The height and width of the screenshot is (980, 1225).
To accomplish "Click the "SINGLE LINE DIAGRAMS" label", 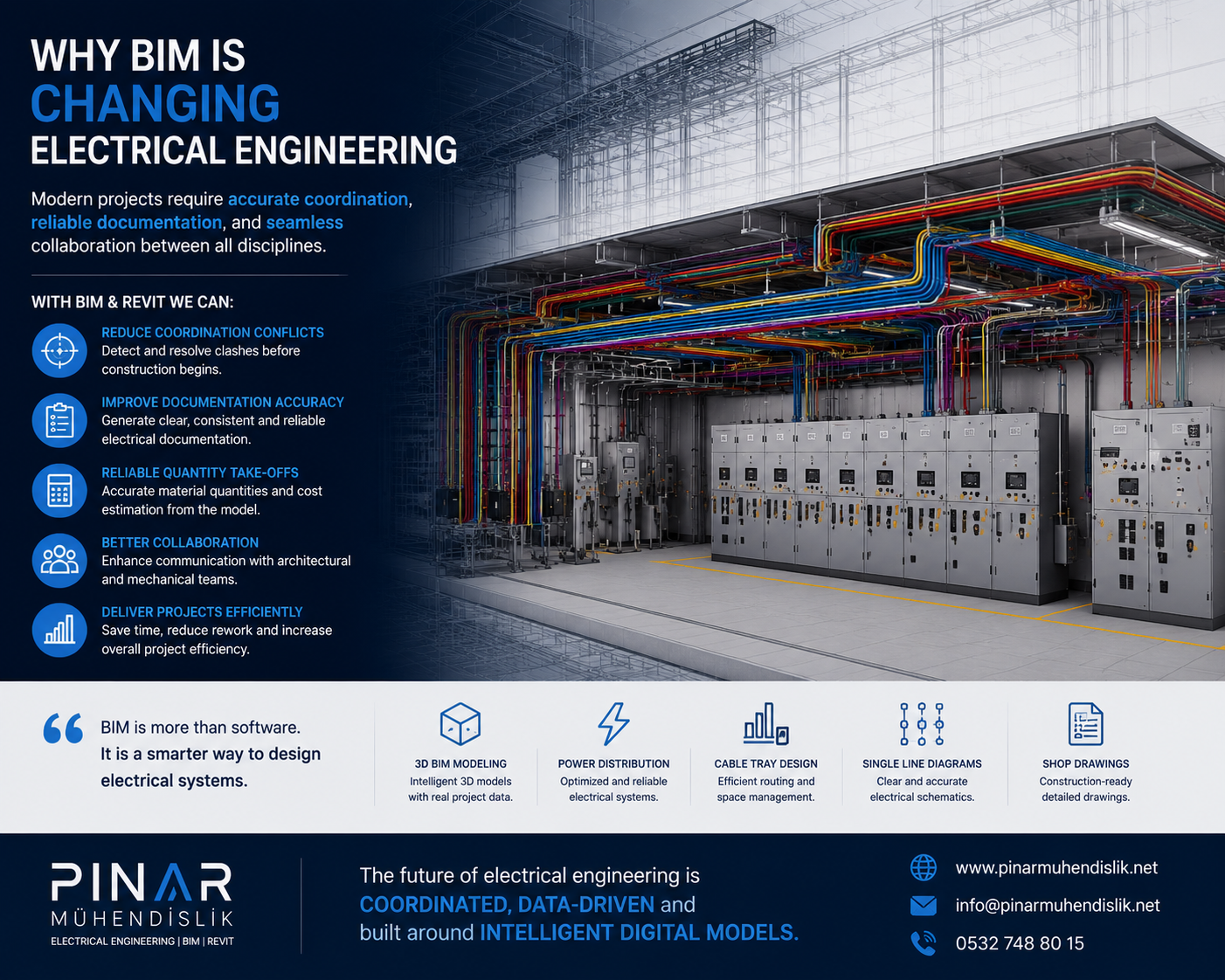I will pos(922,763).
